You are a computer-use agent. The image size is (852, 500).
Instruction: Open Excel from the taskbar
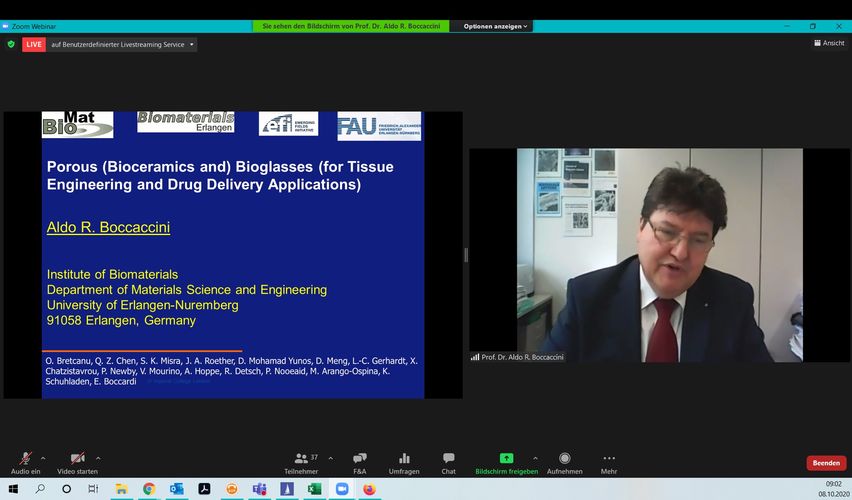click(x=314, y=489)
